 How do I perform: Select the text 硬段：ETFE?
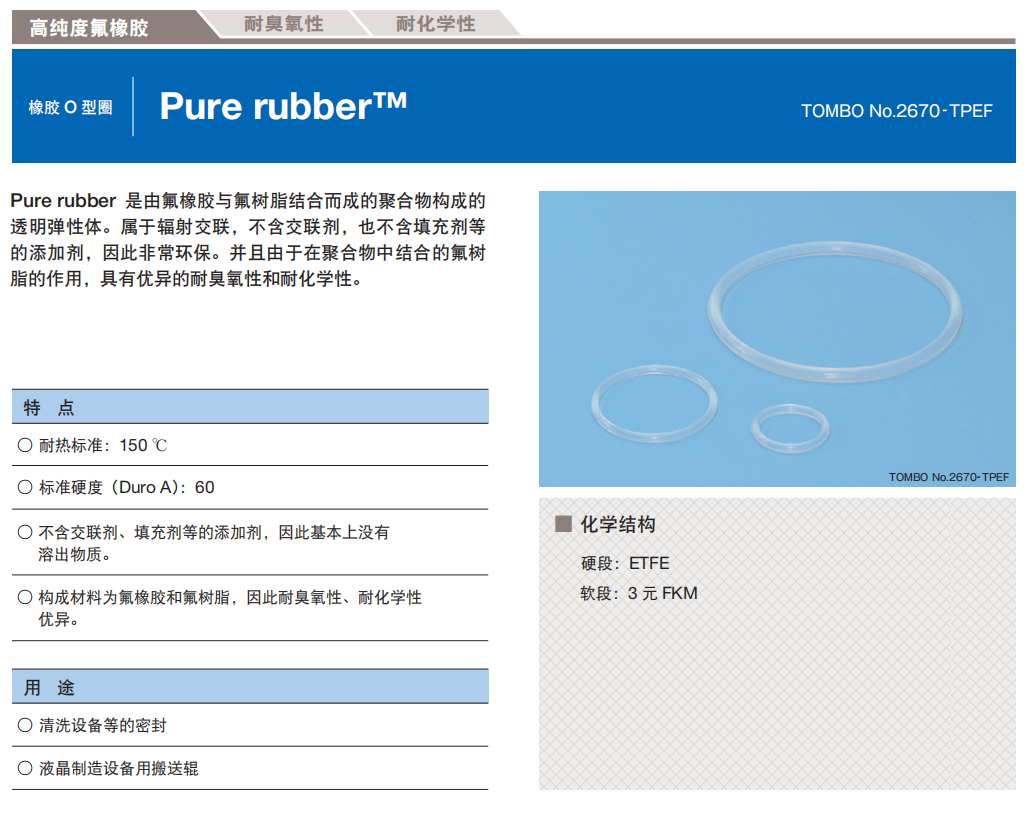click(624, 563)
